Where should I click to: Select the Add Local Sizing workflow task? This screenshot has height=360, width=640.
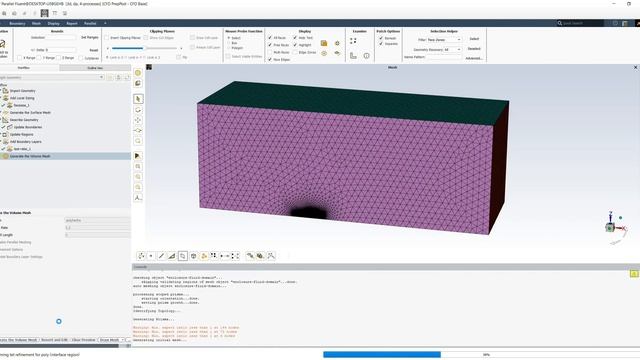tap(22, 98)
